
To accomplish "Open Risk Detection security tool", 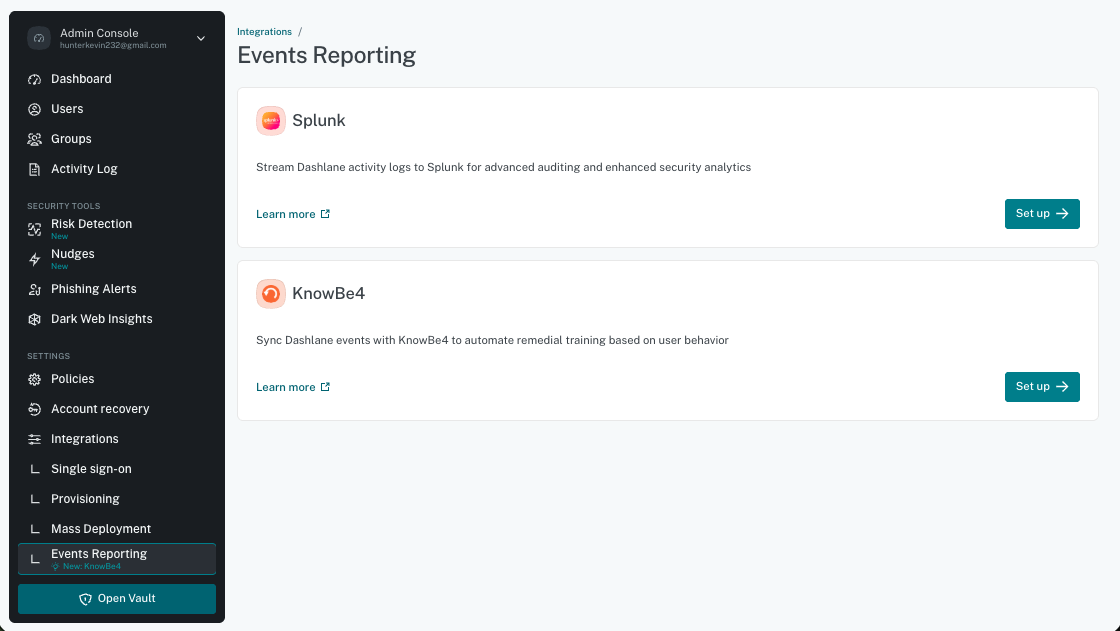I will click(x=117, y=229).
